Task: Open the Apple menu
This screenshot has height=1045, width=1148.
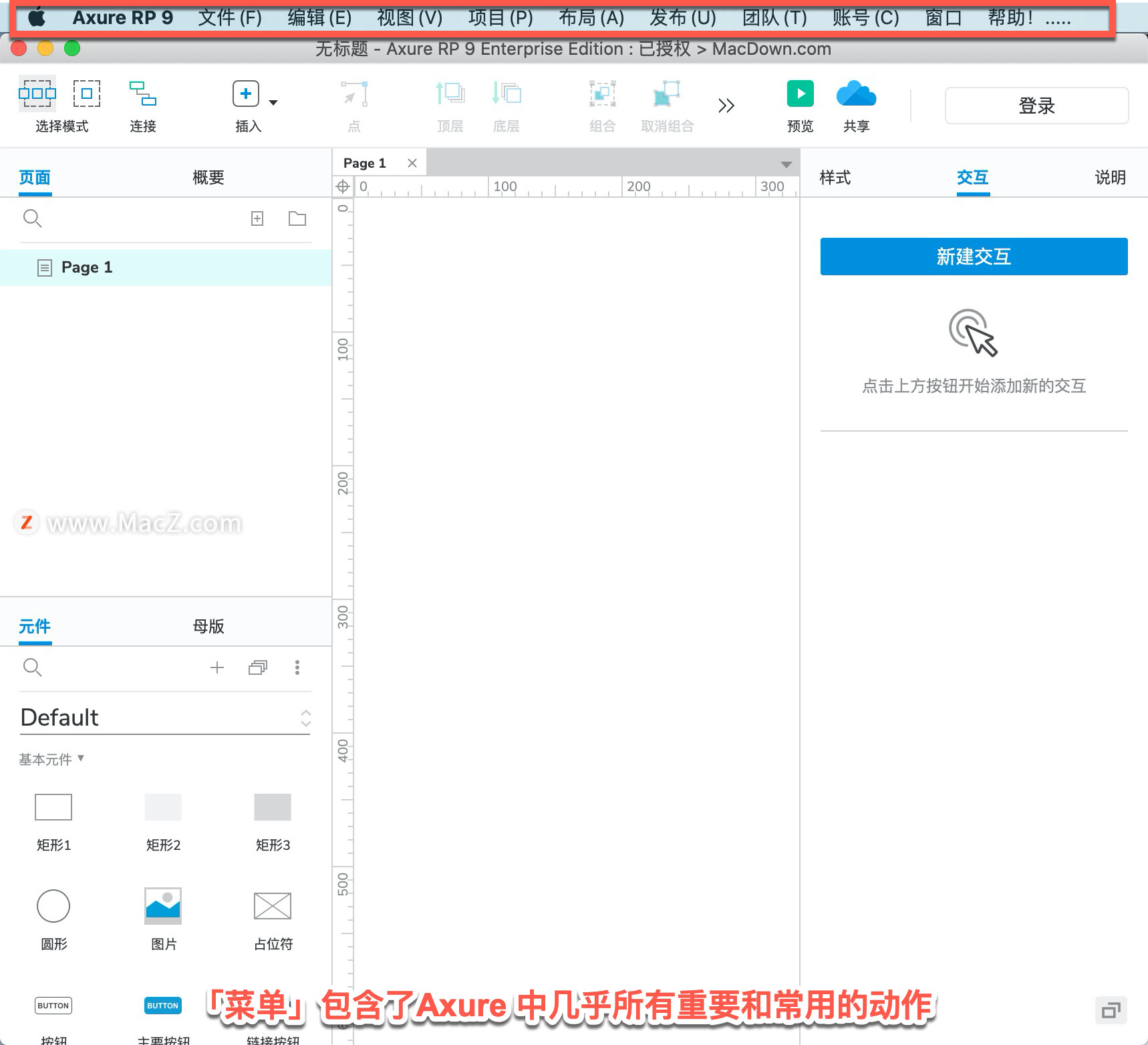Action: 37,18
